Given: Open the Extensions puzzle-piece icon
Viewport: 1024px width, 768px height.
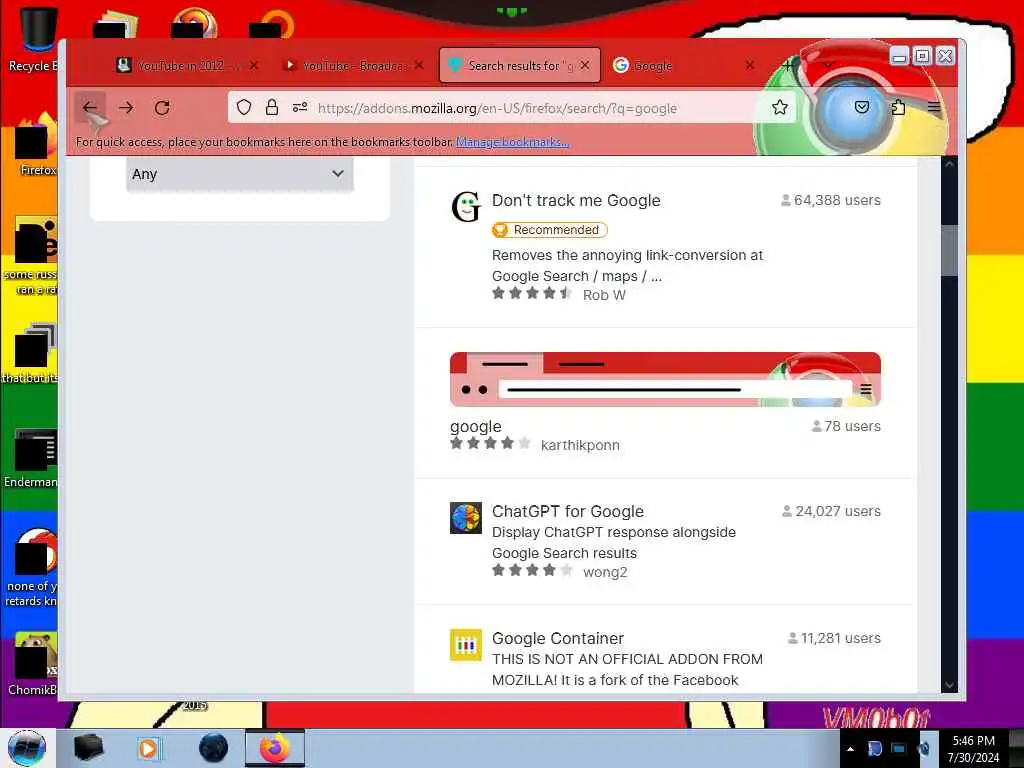Looking at the screenshot, I should point(899,107).
